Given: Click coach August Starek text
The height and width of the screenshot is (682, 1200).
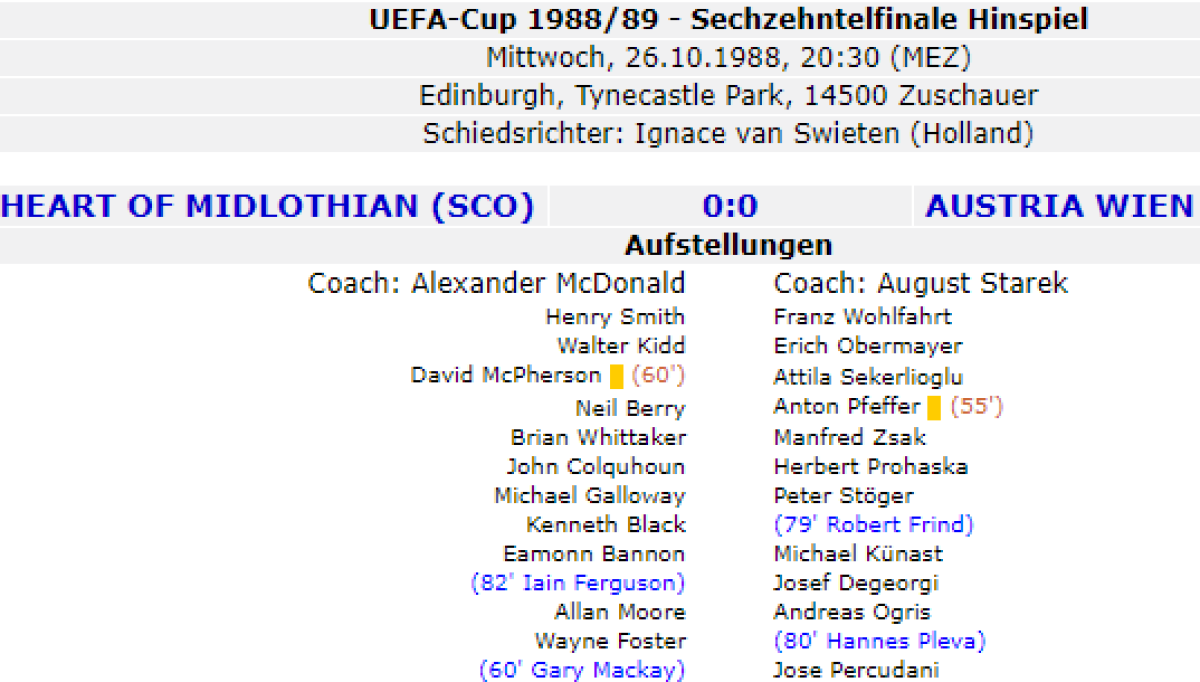Looking at the screenshot, I should 920,284.
